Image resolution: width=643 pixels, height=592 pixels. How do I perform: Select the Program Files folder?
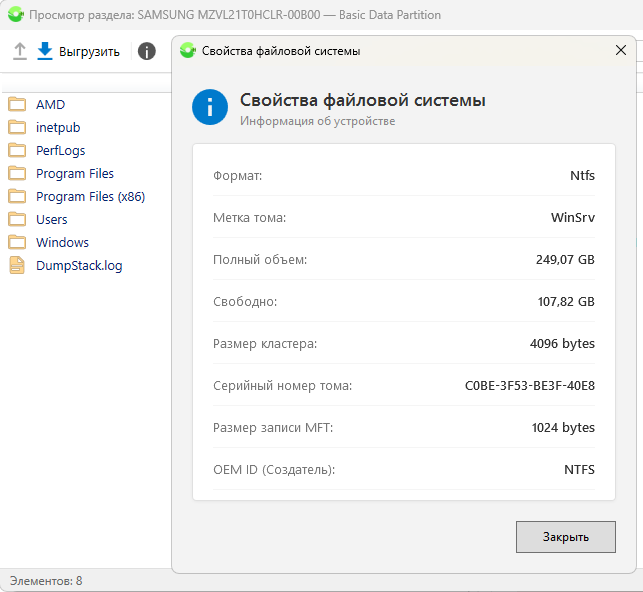click(x=75, y=173)
